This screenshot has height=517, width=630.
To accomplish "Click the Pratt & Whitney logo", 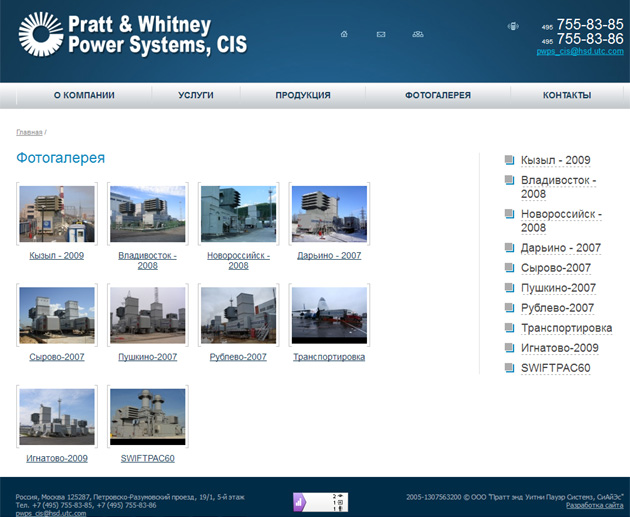I will point(132,33).
